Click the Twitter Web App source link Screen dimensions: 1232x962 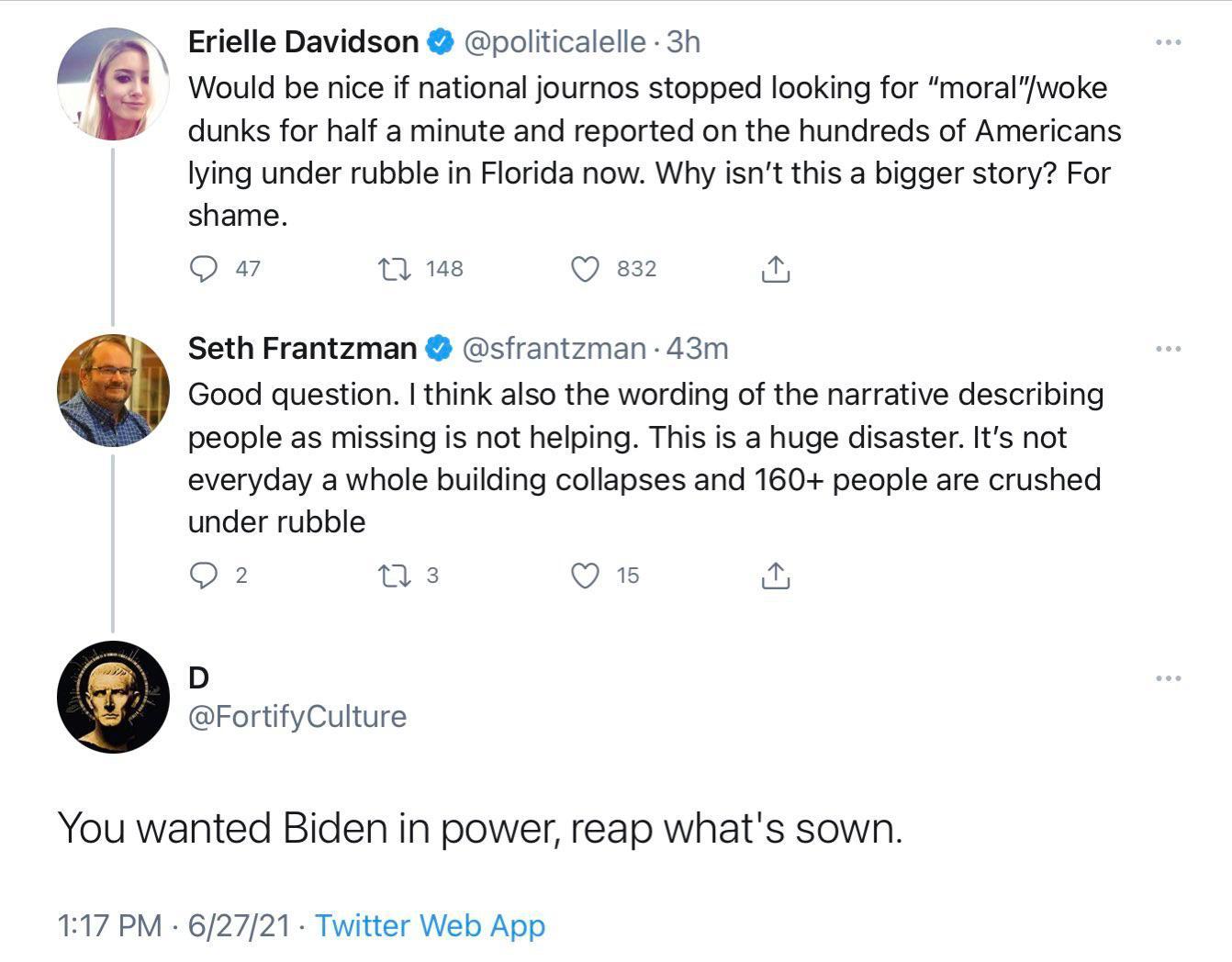click(x=430, y=925)
